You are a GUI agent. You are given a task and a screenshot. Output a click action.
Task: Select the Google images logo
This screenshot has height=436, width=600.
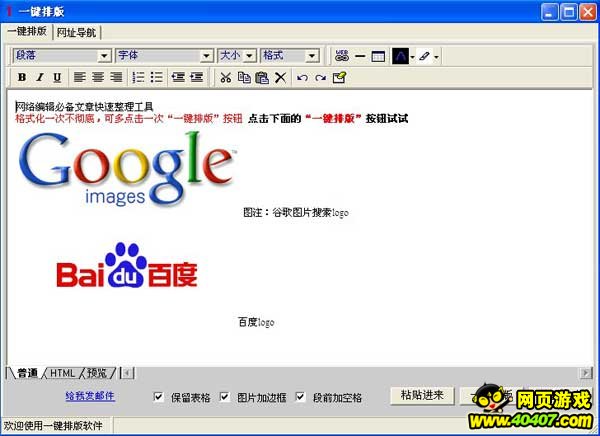point(127,169)
